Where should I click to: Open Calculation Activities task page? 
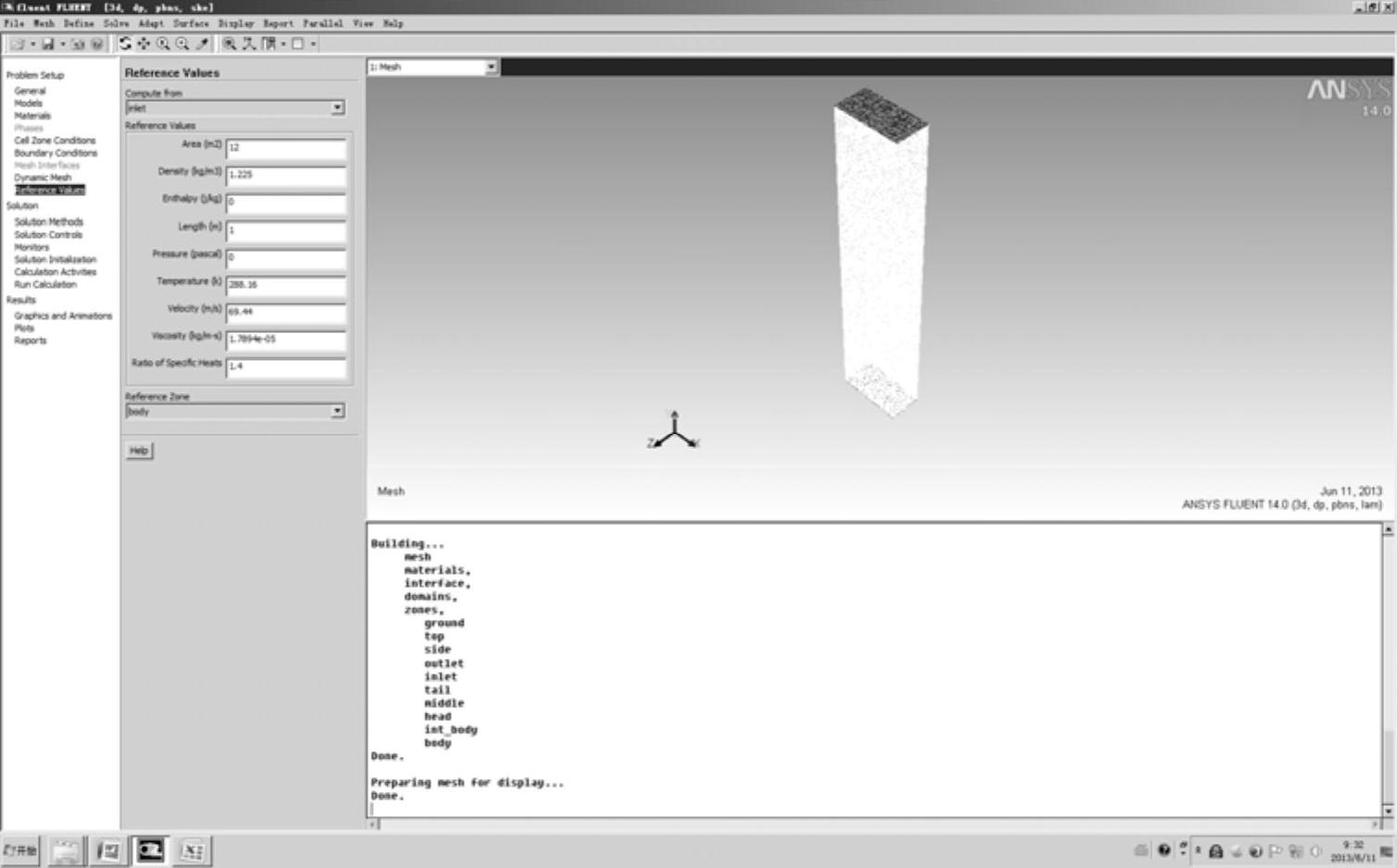point(55,272)
